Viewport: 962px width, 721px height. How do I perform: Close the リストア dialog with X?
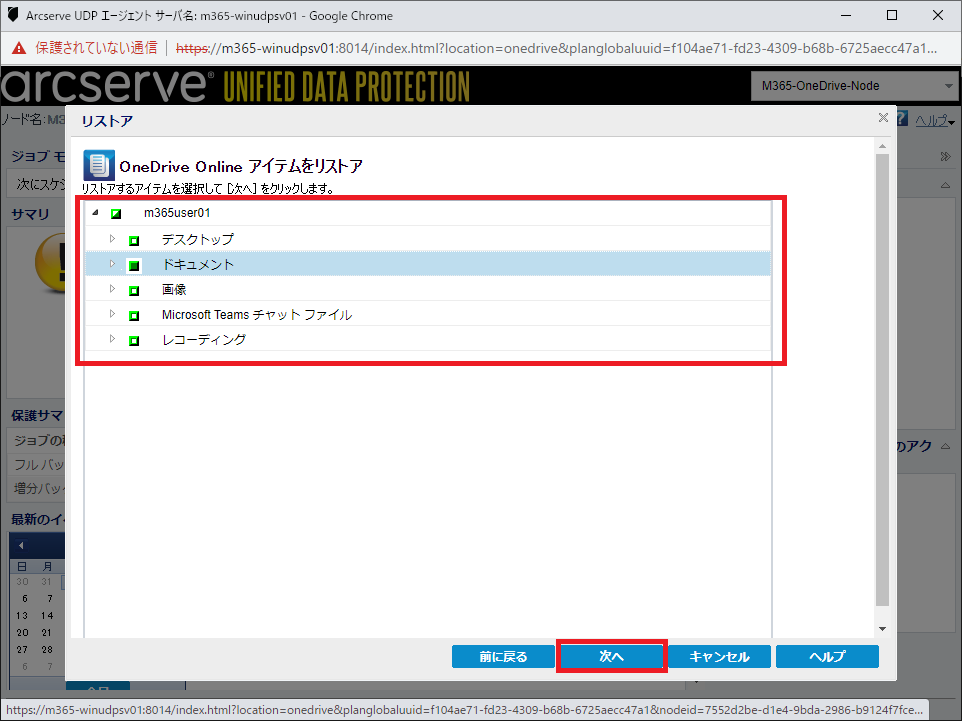click(883, 117)
